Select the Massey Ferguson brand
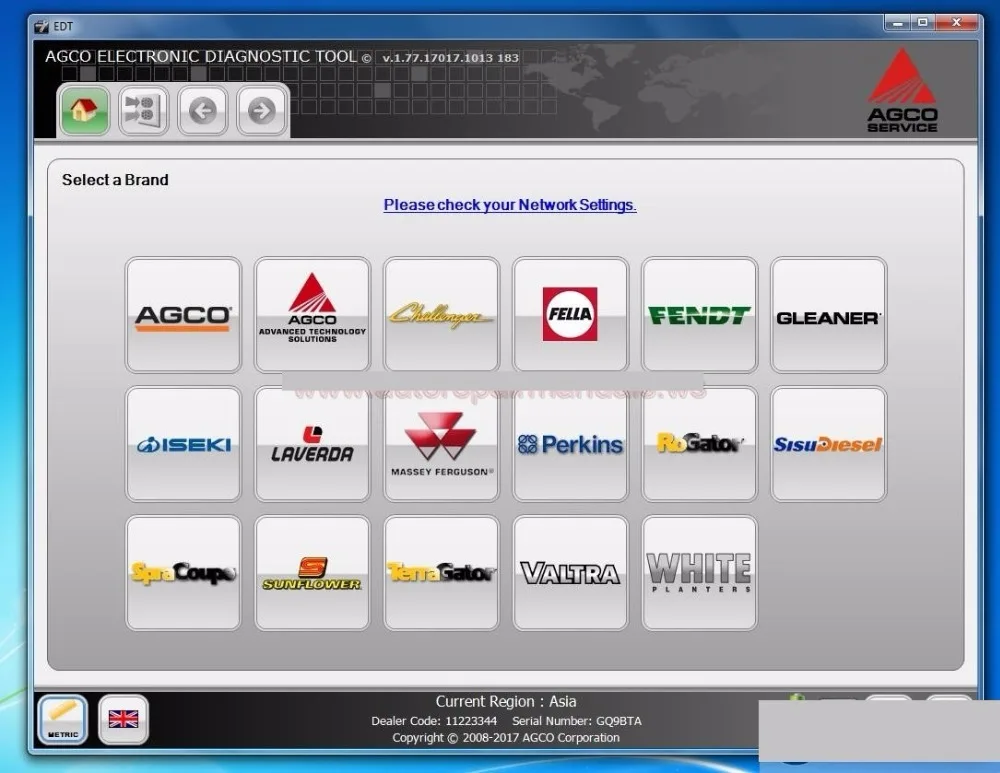1000x773 pixels. click(x=441, y=444)
